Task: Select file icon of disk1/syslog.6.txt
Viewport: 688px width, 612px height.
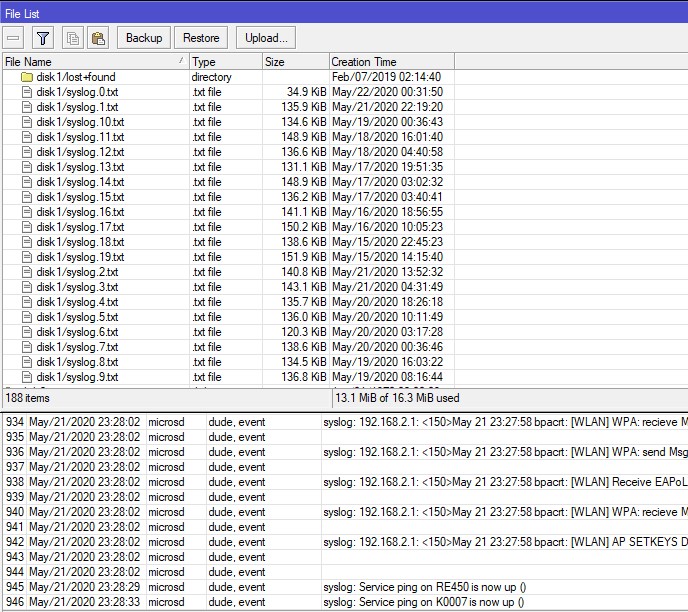Action: tap(27, 332)
